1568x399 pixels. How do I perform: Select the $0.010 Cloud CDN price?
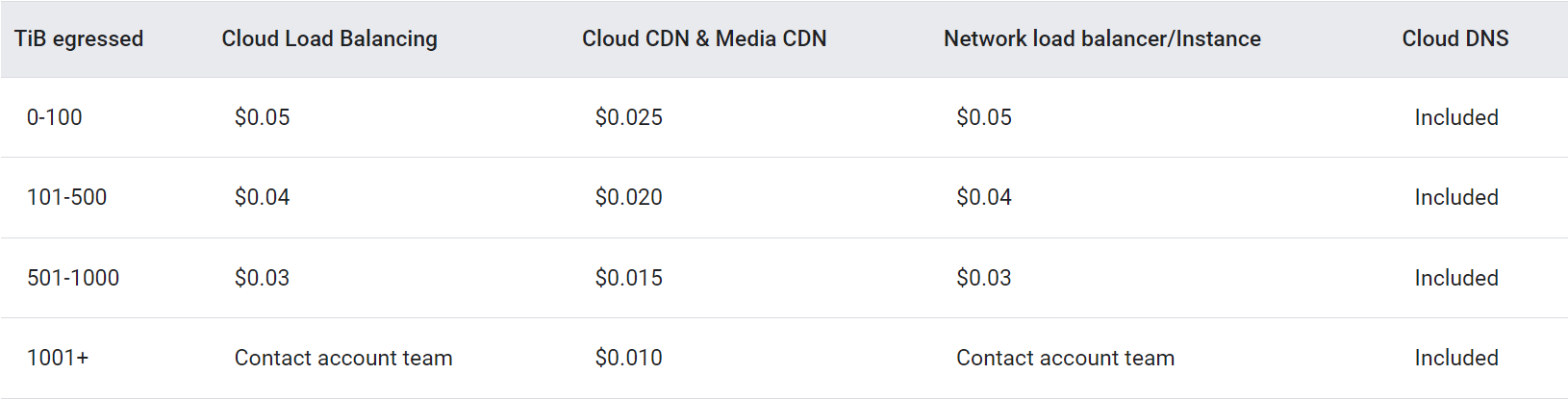[x=628, y=358]
